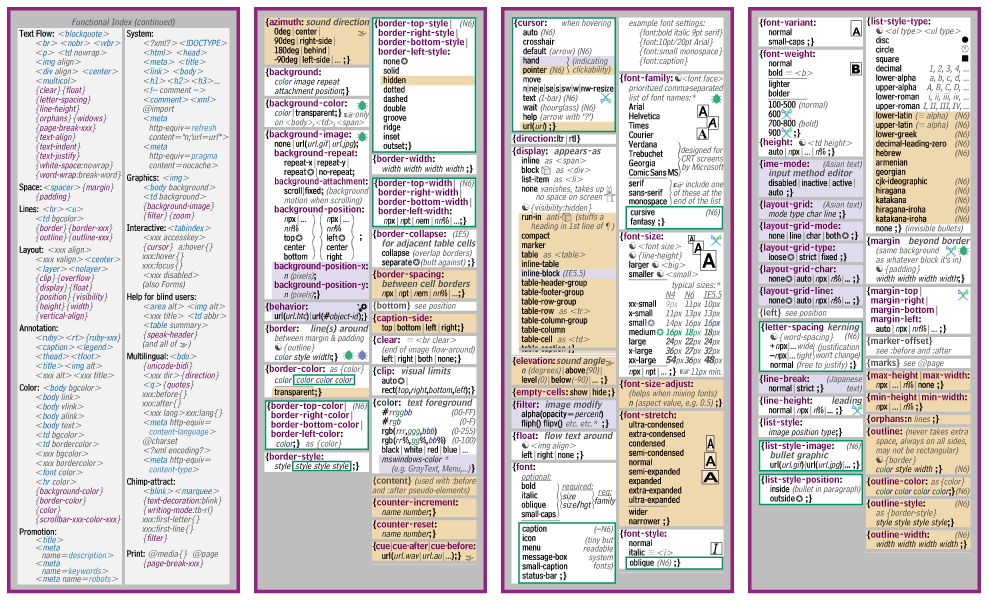Viewport: 988px width, 600px height.
Task: Select "Comic Sans MS" in the font list
Action: (653, 172)
